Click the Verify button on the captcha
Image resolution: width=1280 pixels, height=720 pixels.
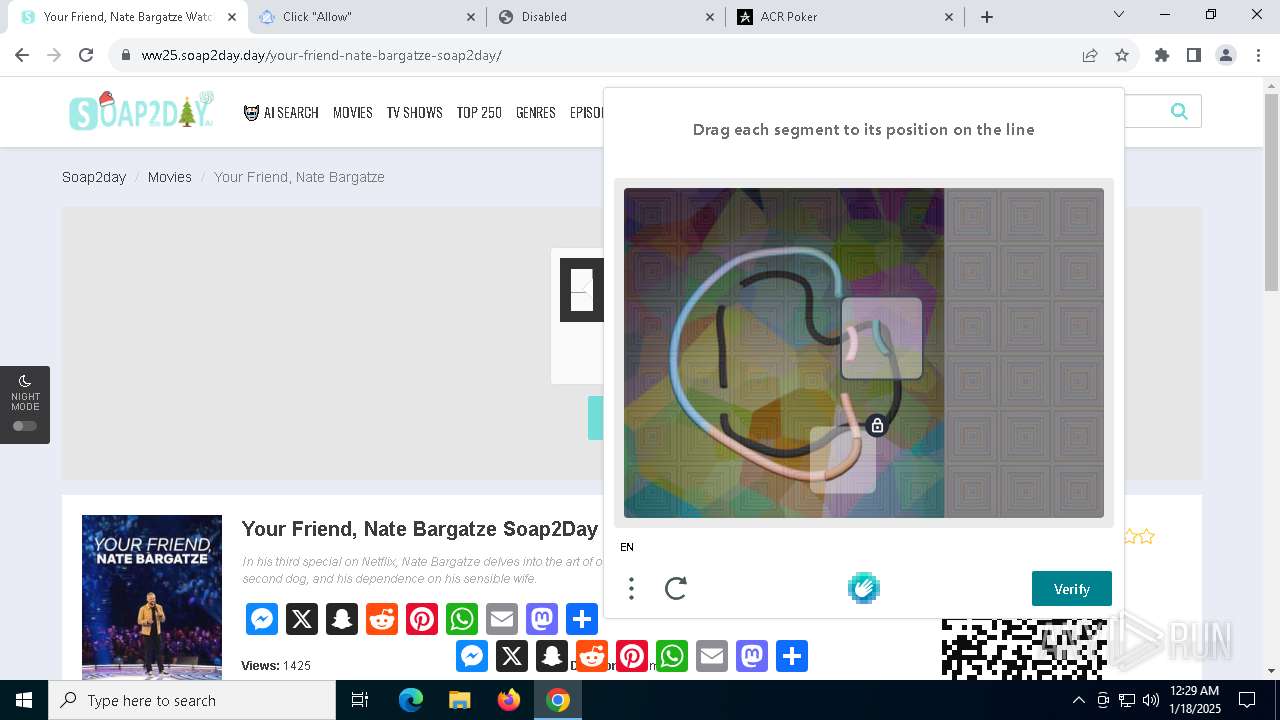pos(1072,589)
